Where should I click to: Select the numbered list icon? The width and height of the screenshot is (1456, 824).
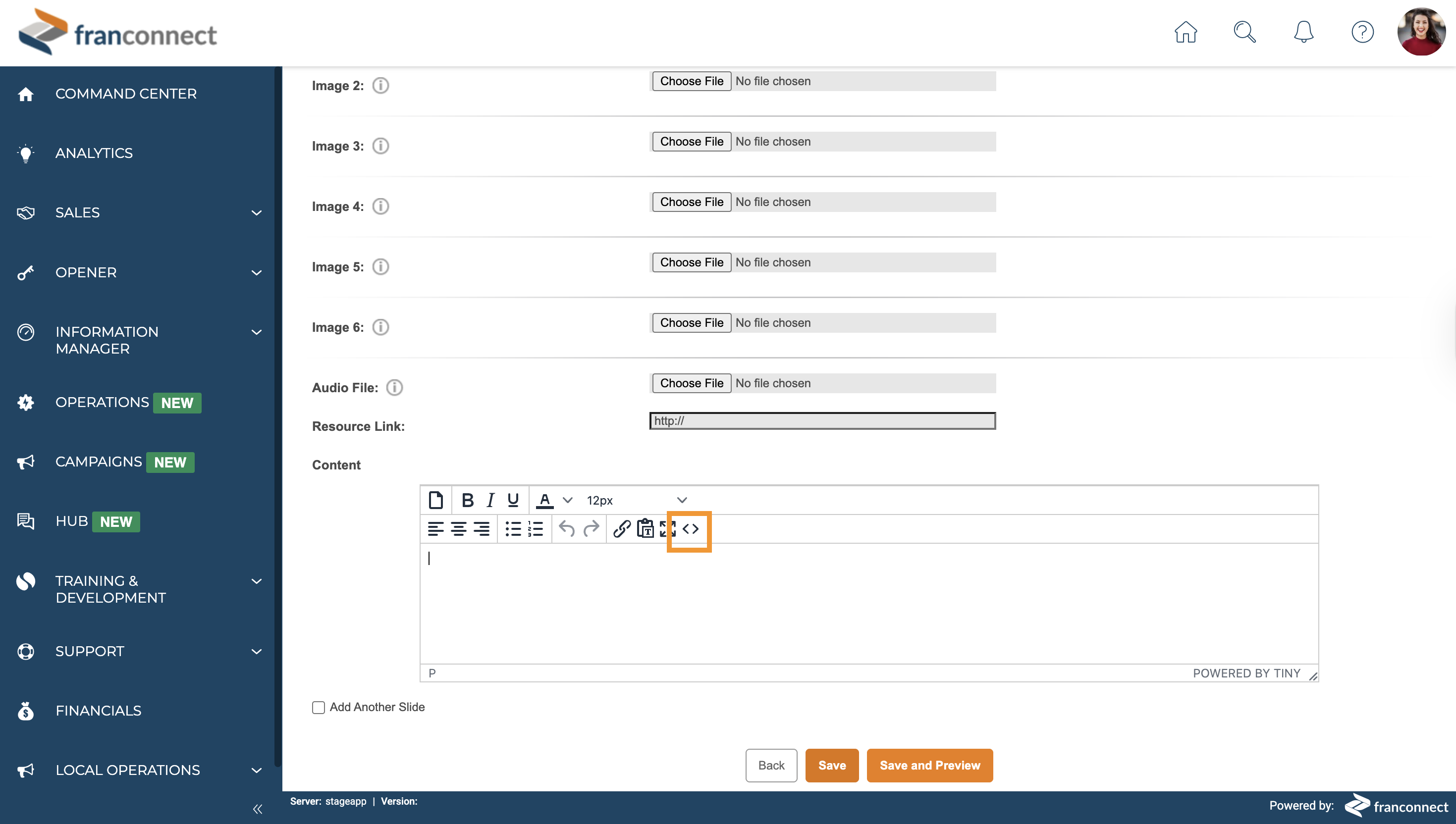point(536,529)
